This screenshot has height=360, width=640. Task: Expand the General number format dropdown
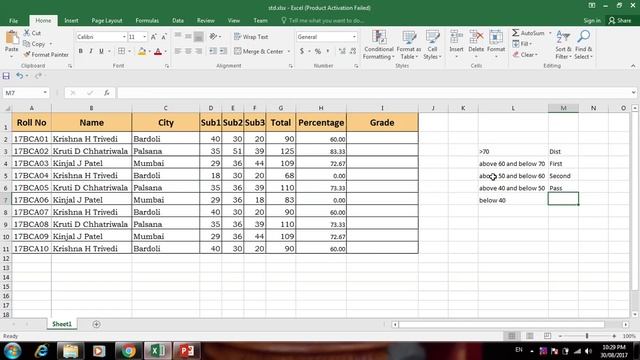[354, 37]
